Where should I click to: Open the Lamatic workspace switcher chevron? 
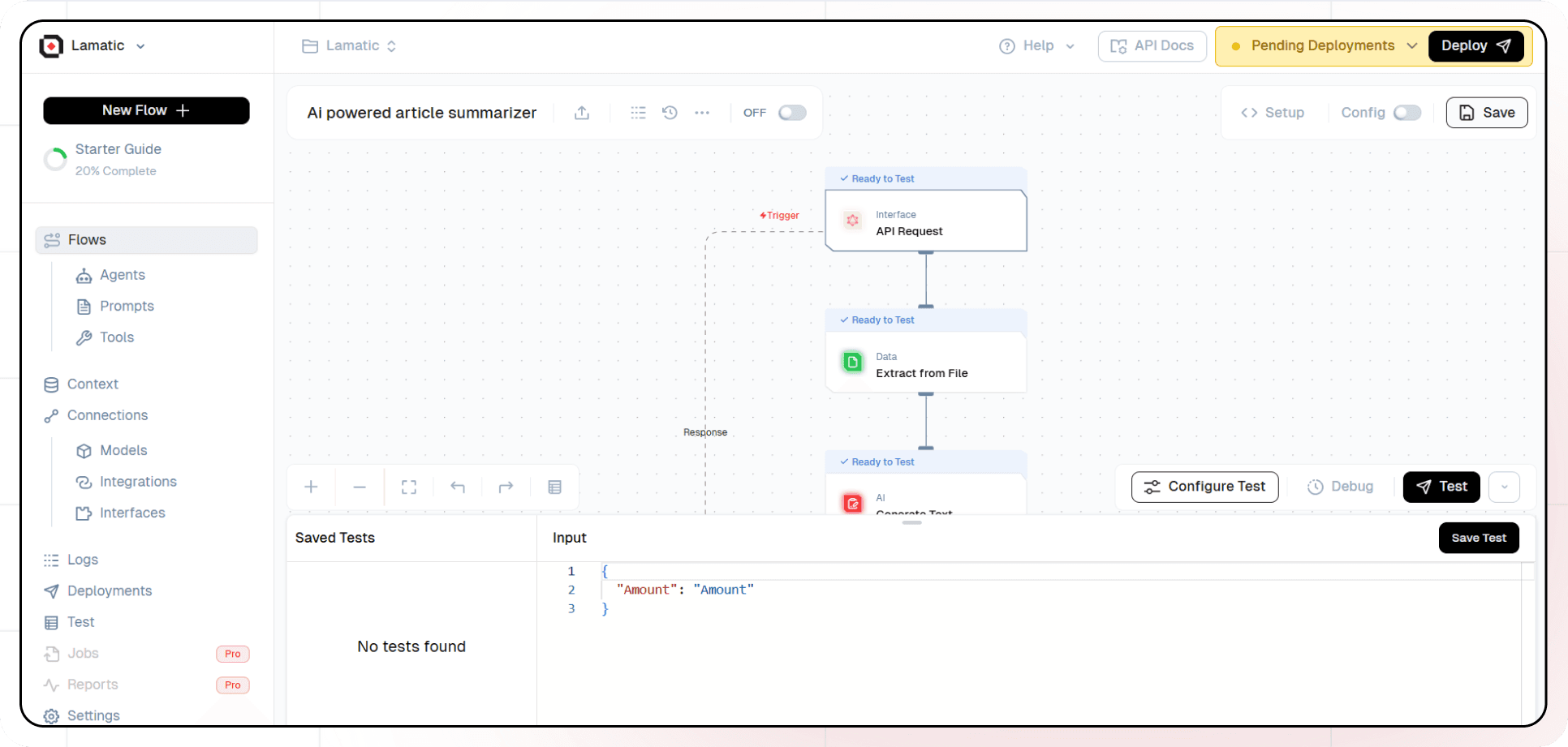coord(140,46)
